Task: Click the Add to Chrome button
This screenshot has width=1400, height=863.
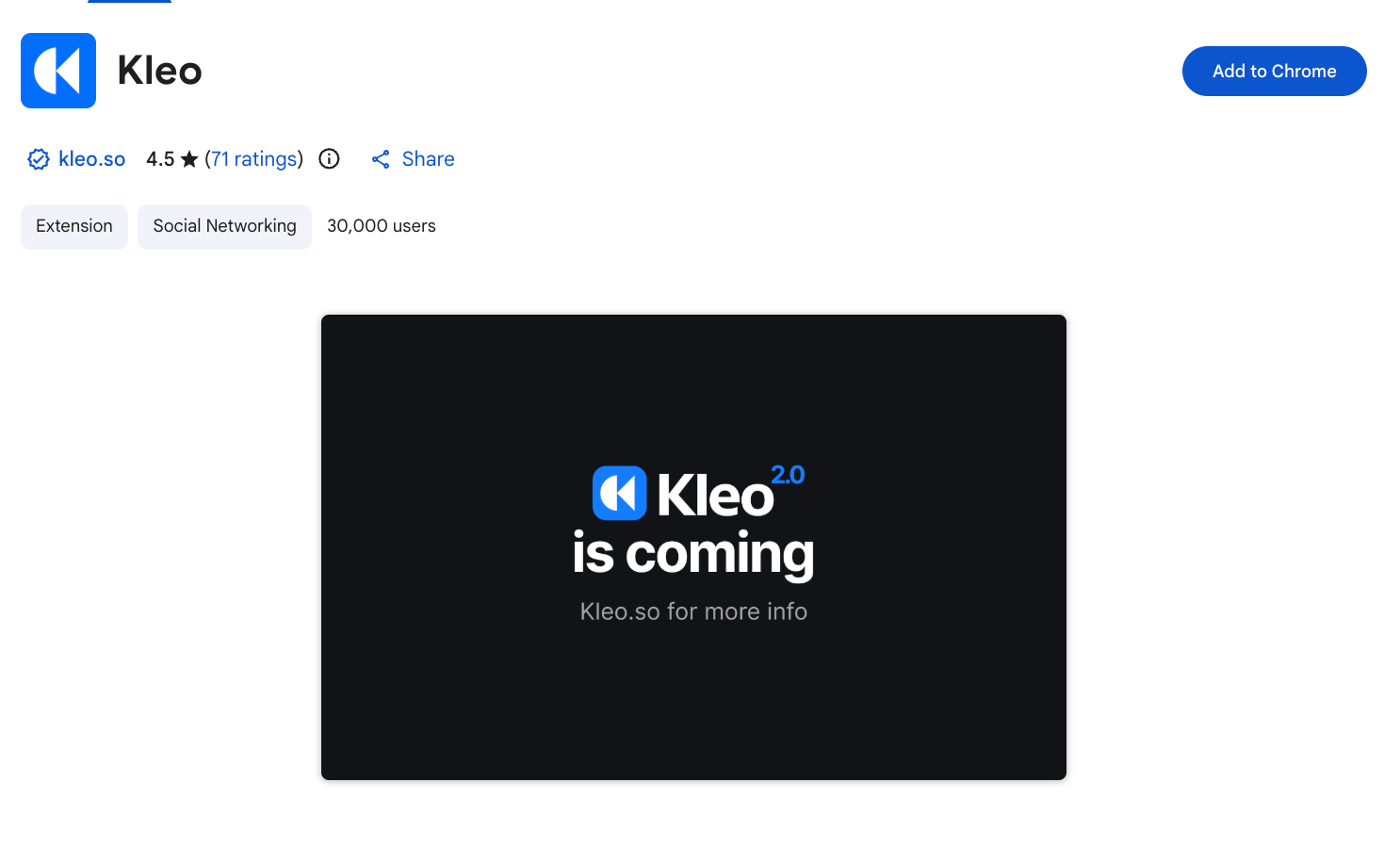Action: pos(1274,71)
